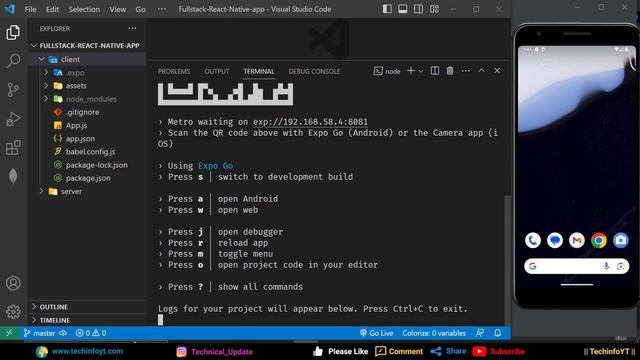Open Go menu

[140, 9]
